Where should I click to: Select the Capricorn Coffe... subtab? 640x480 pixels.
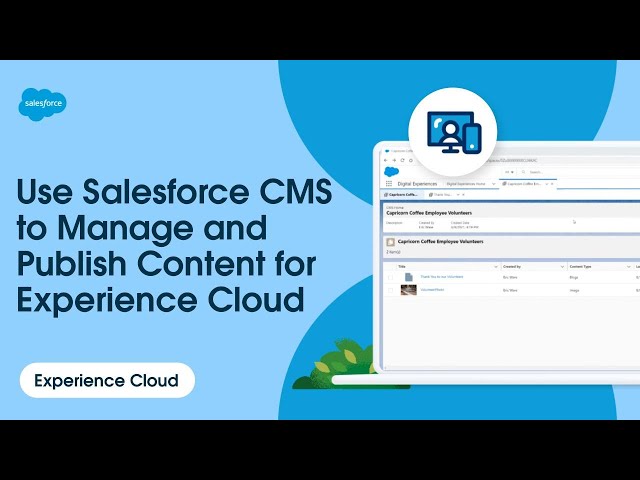click(403, 195)
